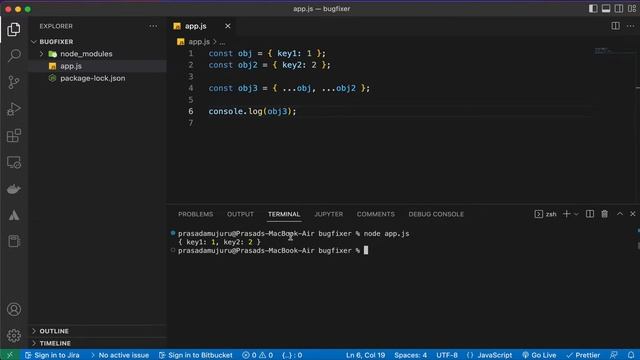Switch to the DEBUG CONSOLE tab

click(436, 214)
